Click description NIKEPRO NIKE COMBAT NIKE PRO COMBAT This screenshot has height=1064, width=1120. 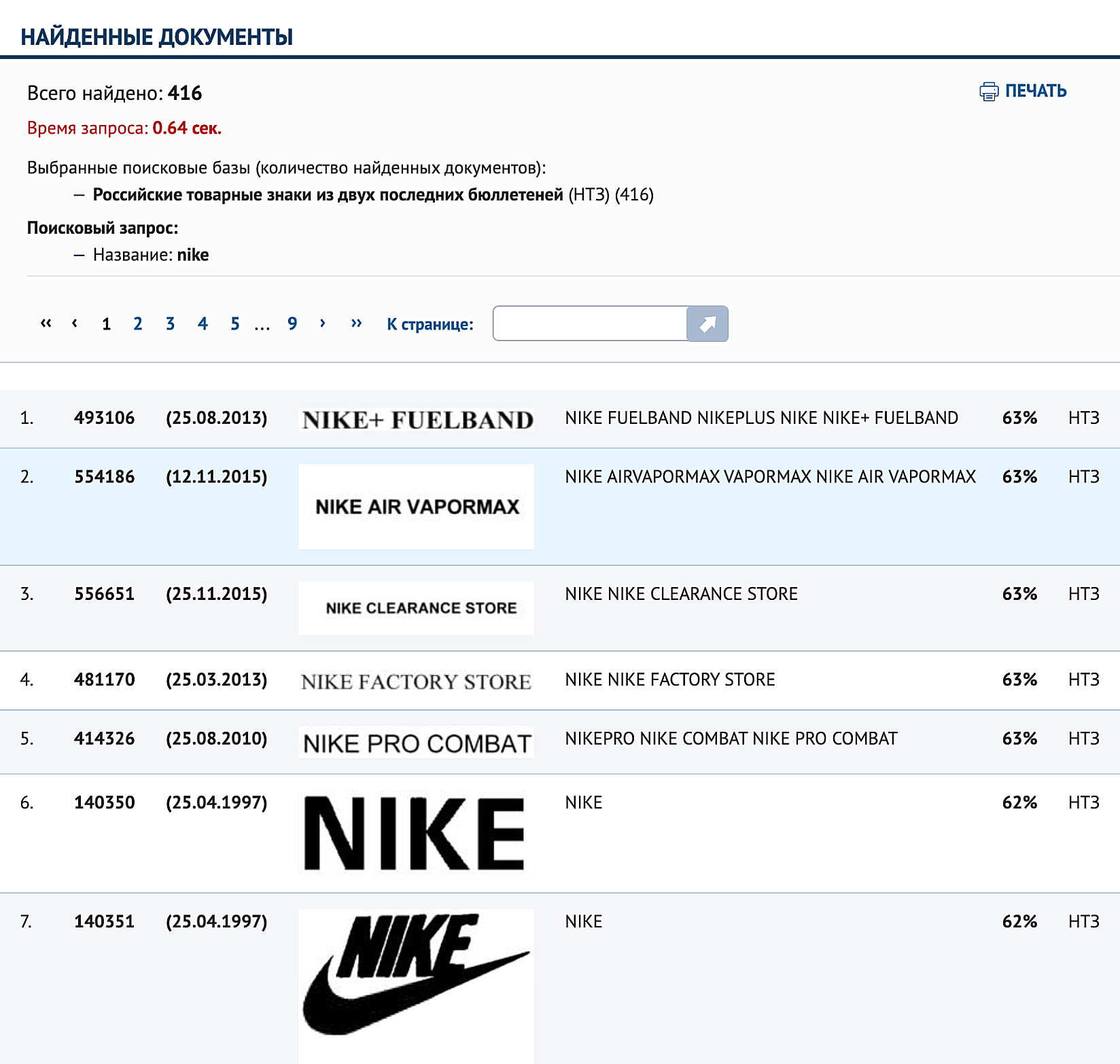731,739
